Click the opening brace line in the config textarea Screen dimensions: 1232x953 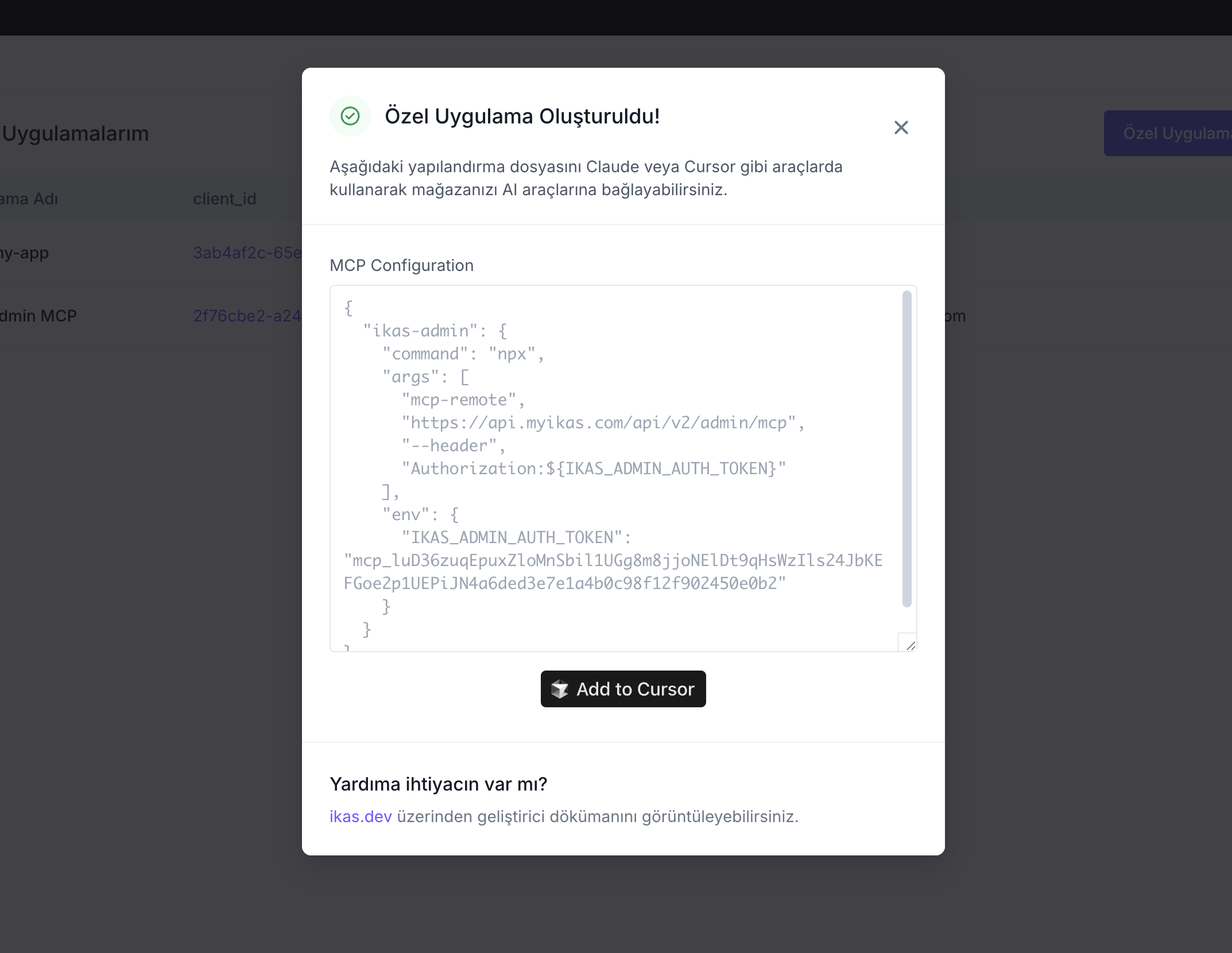(348, 308)
